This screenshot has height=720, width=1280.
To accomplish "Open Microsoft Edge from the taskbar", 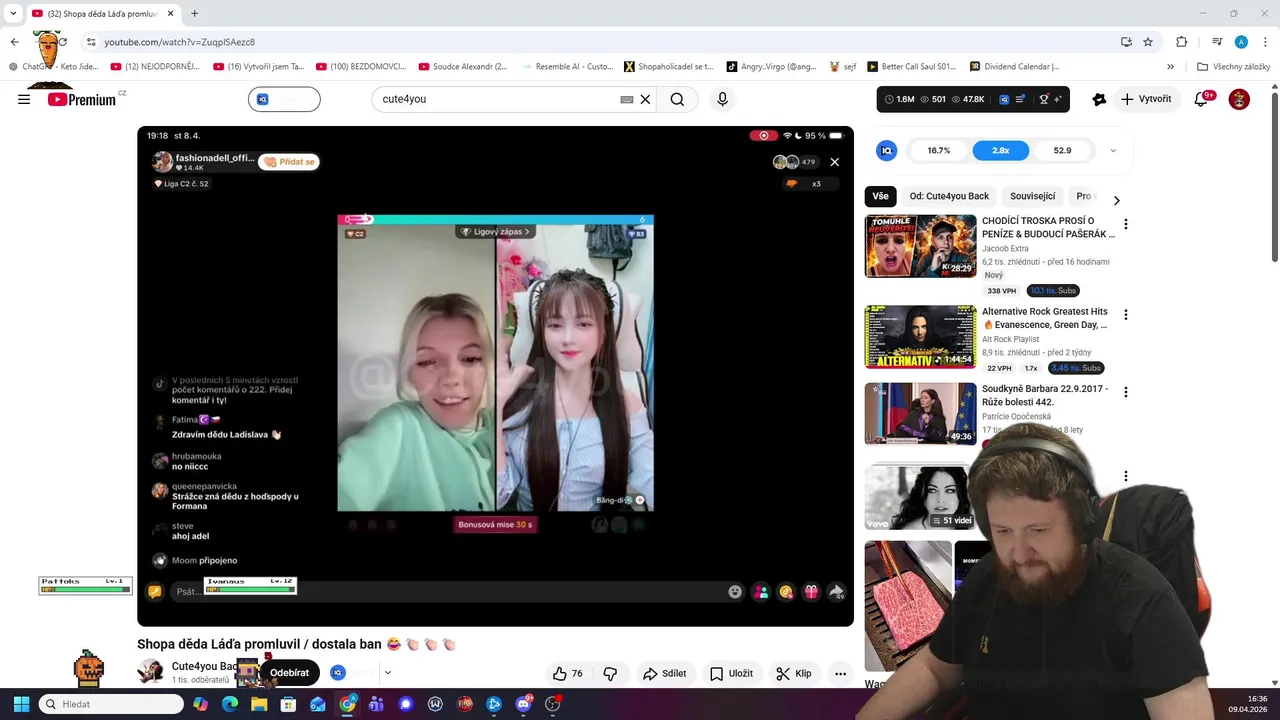I will (x=230, y=704).
